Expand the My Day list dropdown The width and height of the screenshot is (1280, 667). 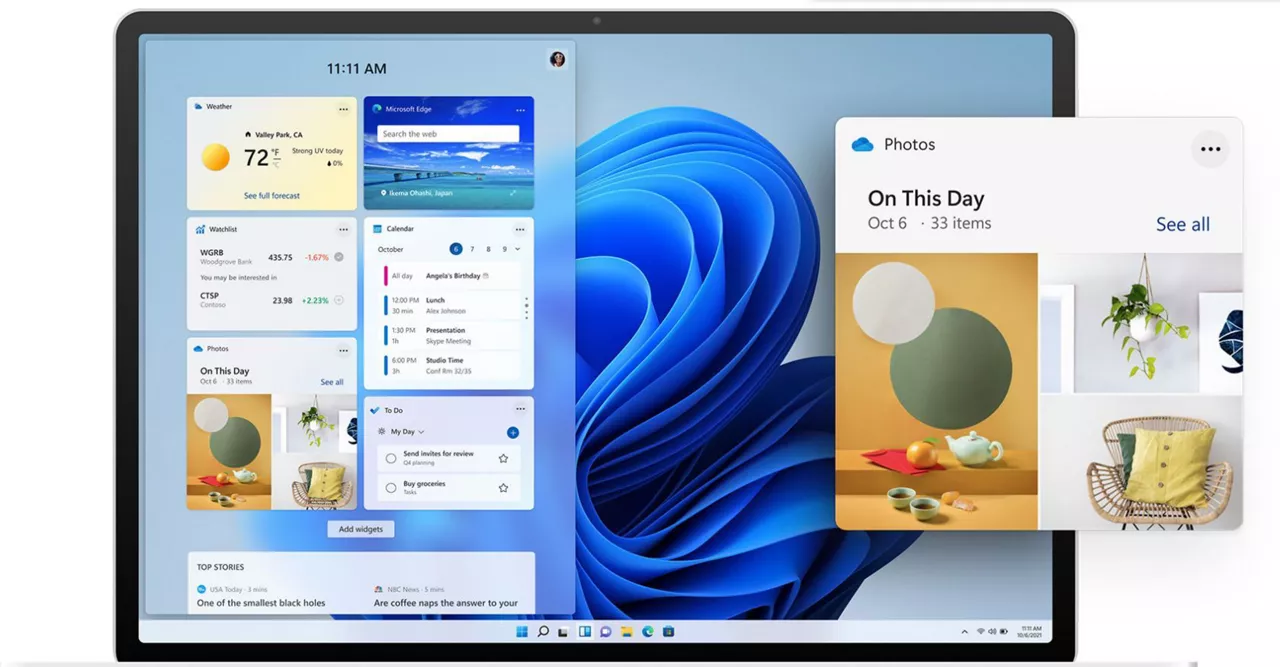421,432
